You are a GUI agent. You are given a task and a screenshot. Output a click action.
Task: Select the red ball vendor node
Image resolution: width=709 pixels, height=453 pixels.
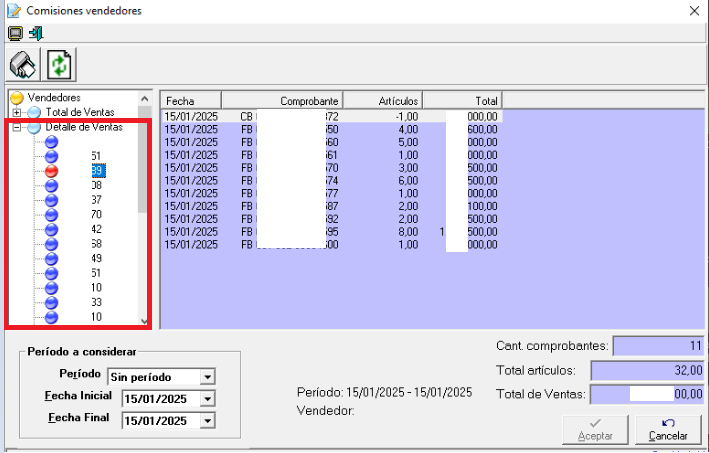point(51,171)
